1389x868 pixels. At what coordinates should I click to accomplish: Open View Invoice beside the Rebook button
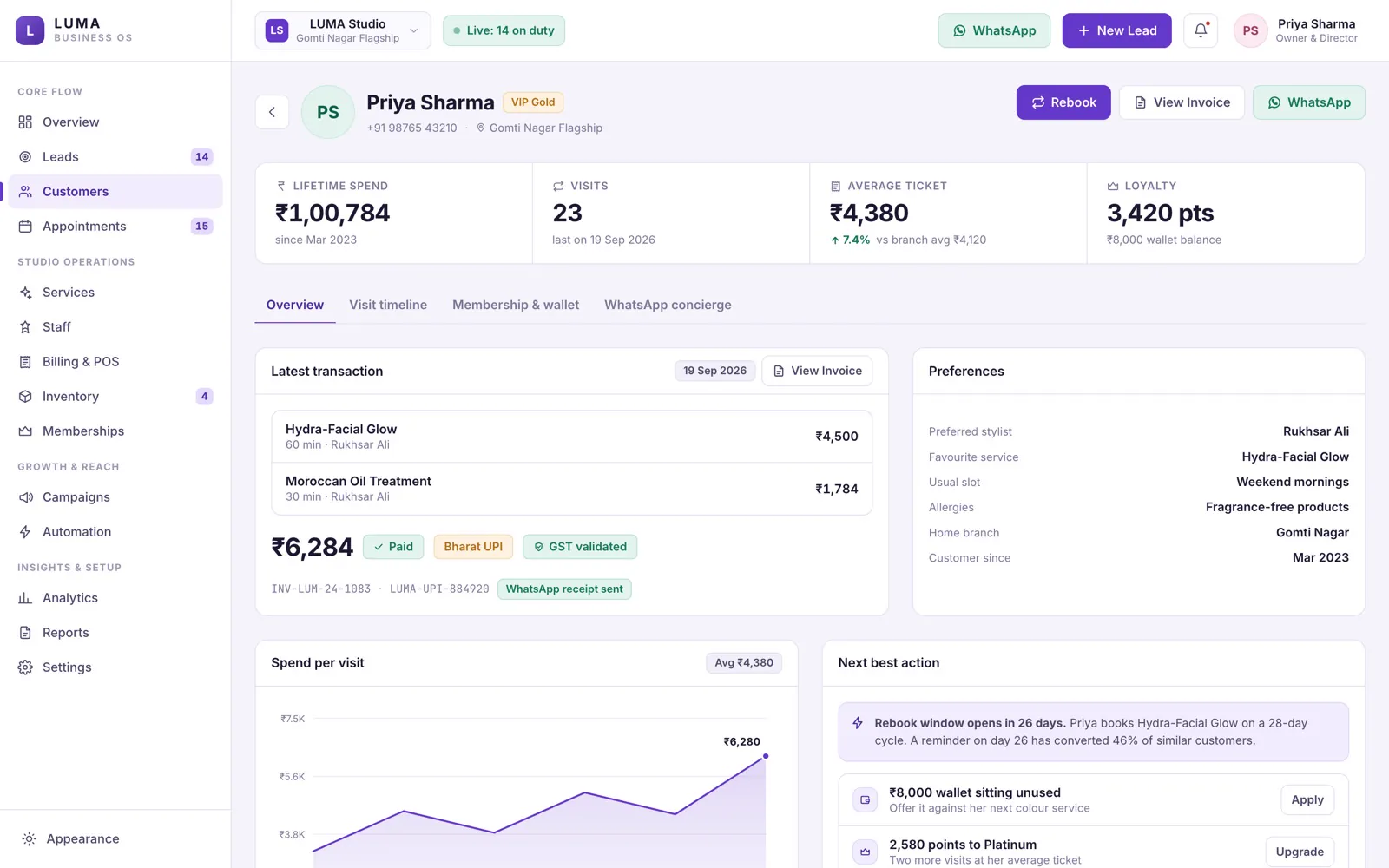click(1182, 102)
